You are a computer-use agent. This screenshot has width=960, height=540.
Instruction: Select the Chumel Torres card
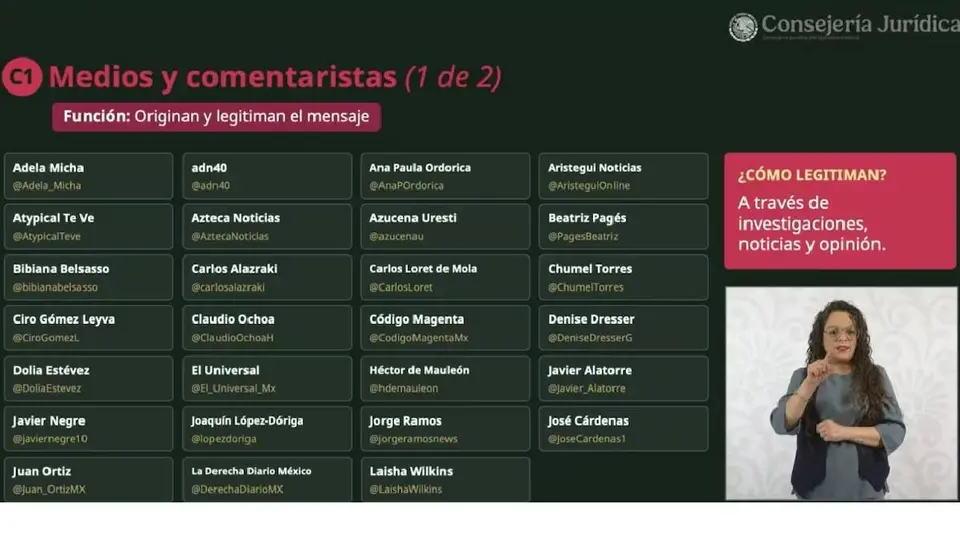click(x=623, y=277)
